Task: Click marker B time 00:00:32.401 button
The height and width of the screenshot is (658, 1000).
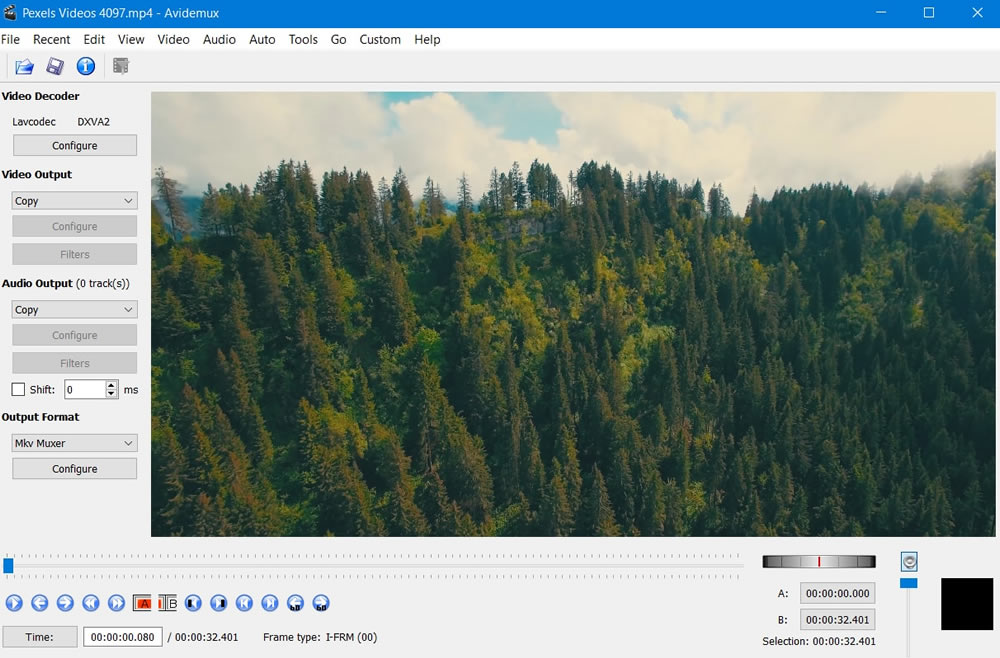Action: click(x=837, y=620)
